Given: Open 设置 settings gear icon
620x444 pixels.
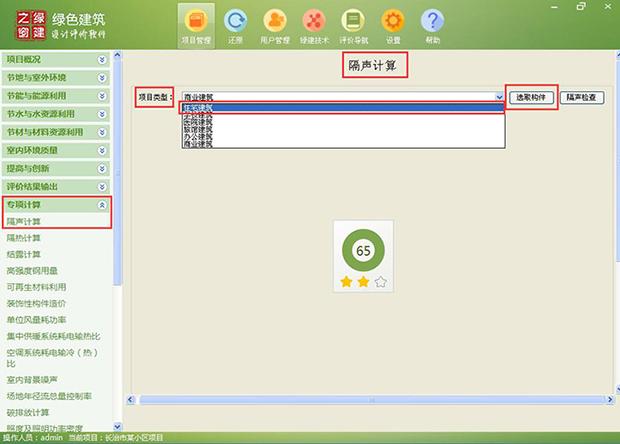Looking at the screenshot, I should click(x=393, y=26).
